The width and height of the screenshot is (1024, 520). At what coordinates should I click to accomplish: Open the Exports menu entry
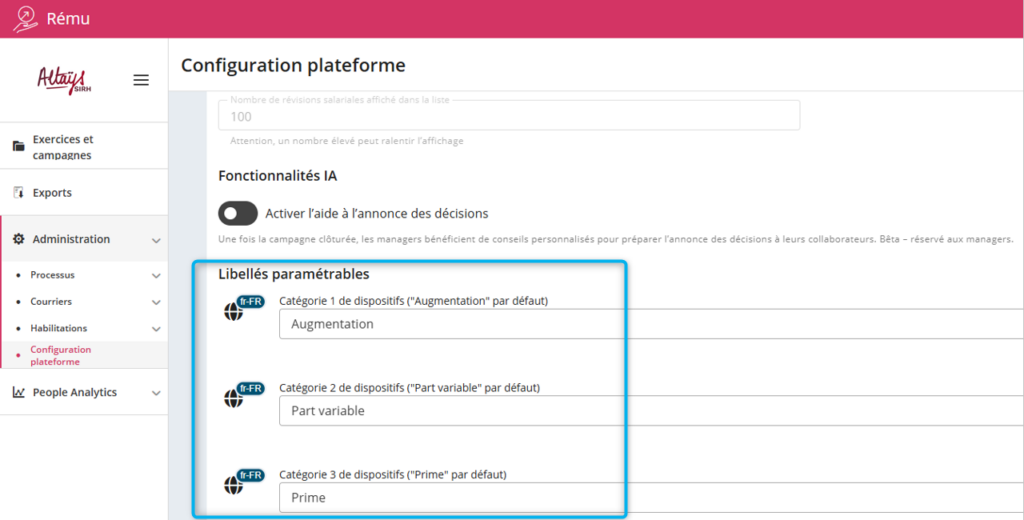(52, 193)
